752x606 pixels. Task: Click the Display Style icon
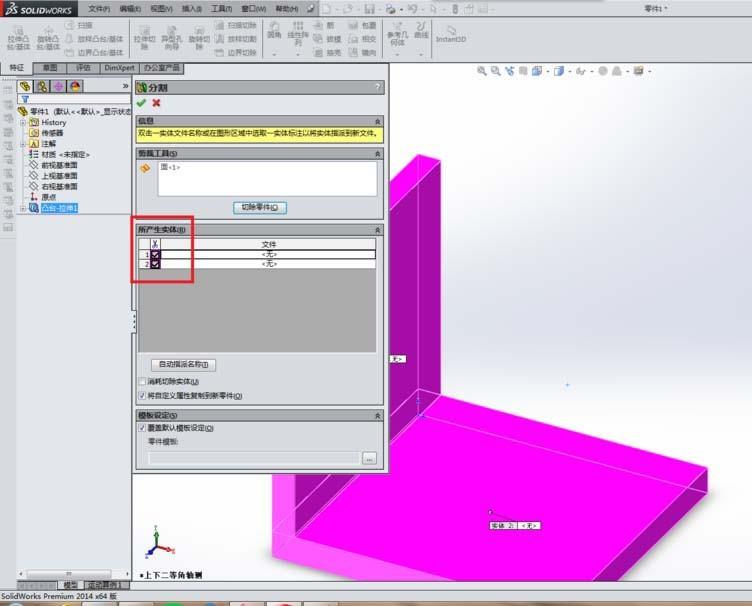pyautogui.click(x=559, y=71)
